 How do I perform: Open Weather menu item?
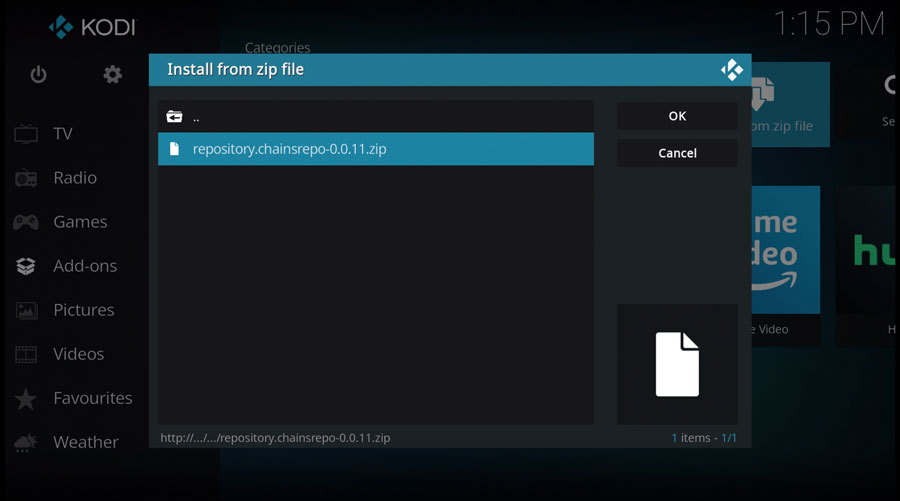(x=86, y=442)
